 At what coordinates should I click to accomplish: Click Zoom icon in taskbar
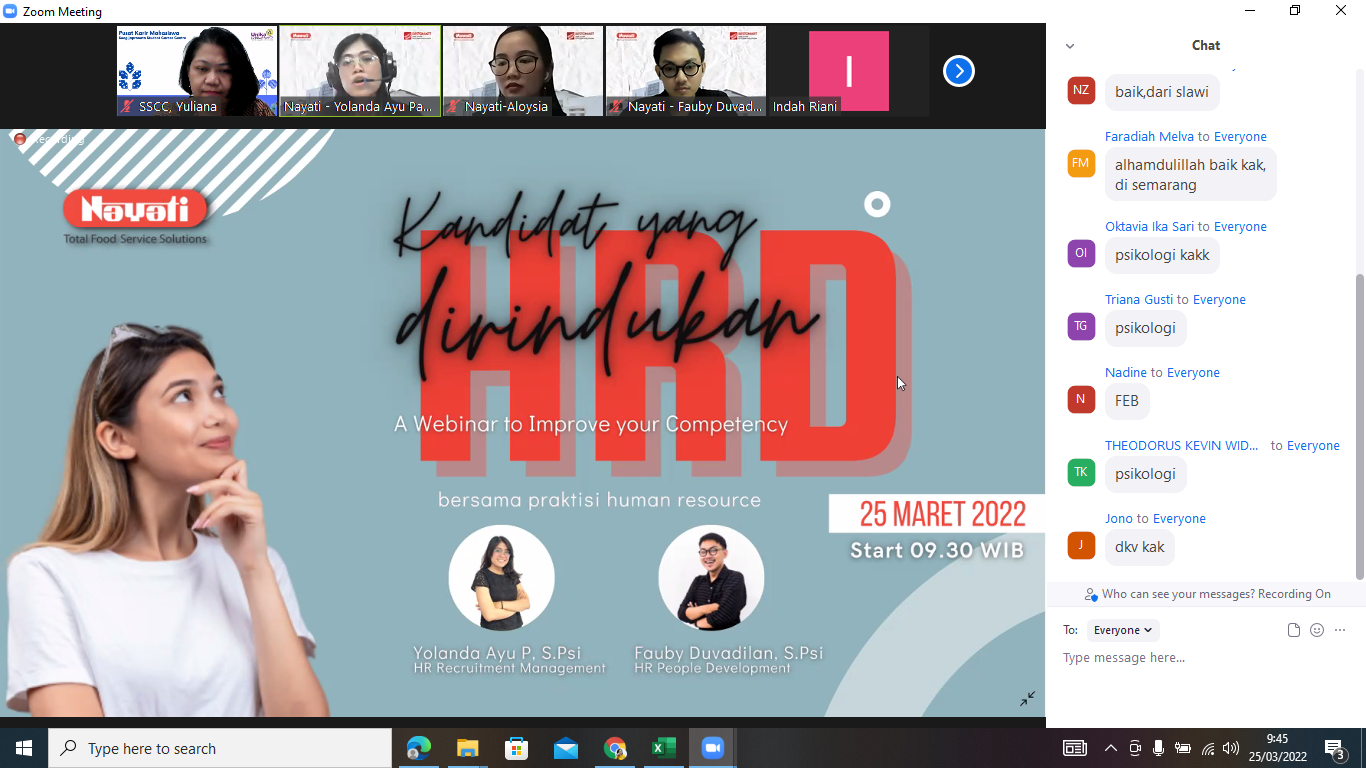713,748
